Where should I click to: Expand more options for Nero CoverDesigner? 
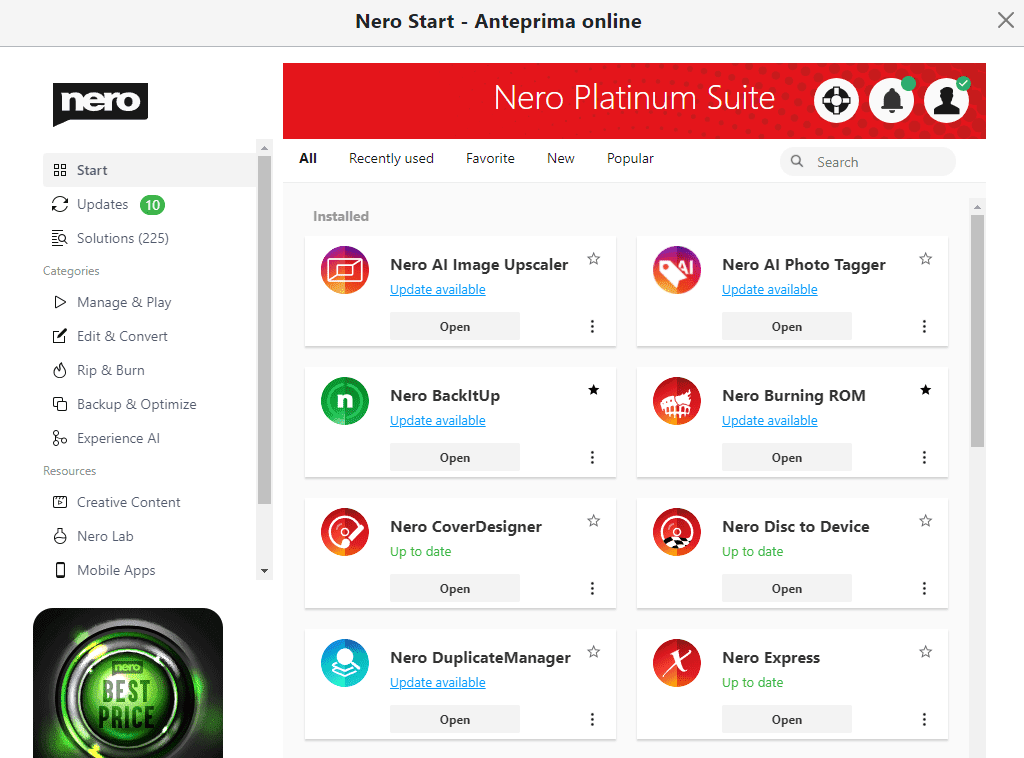click(x=592, y=588)
